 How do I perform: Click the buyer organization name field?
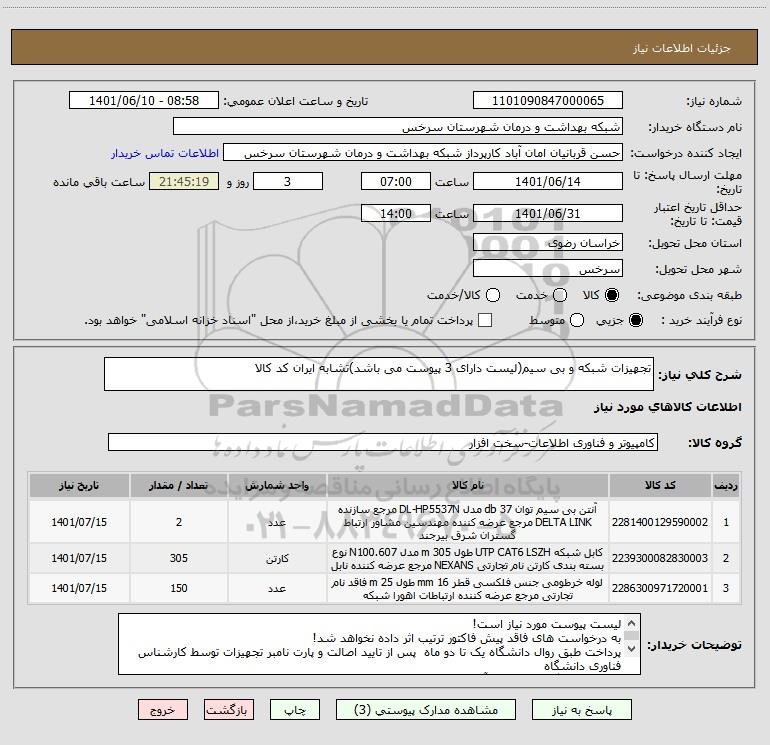398,127
